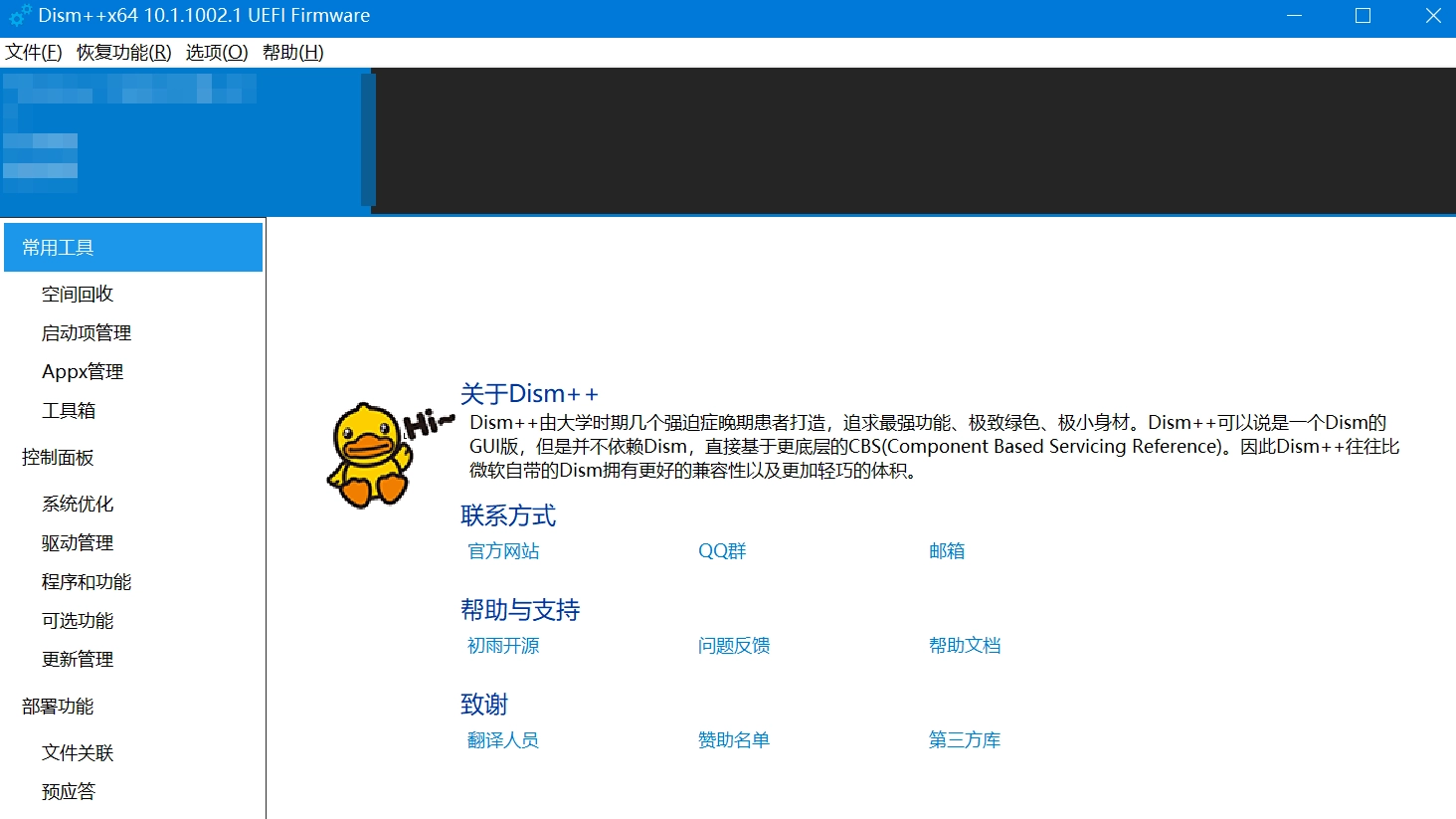Image resolution: width=1456 pixels, height=819 pixels.
Task: Open the 选项(O) menu
Action: tap(217, 53)
